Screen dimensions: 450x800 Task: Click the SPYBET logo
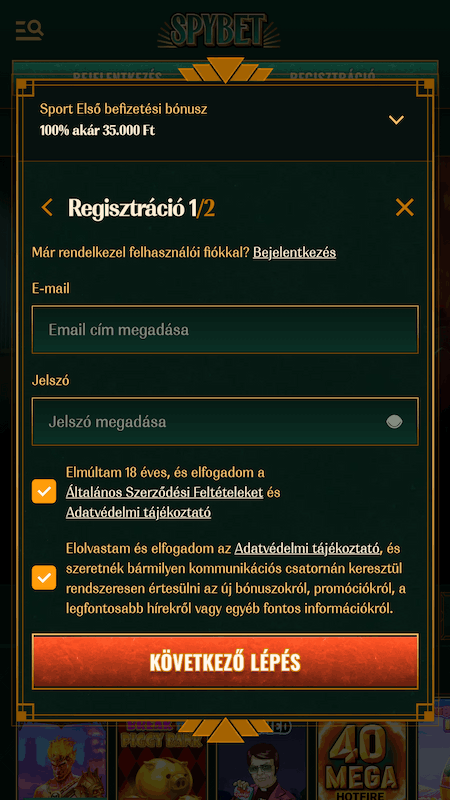[219, 31]
